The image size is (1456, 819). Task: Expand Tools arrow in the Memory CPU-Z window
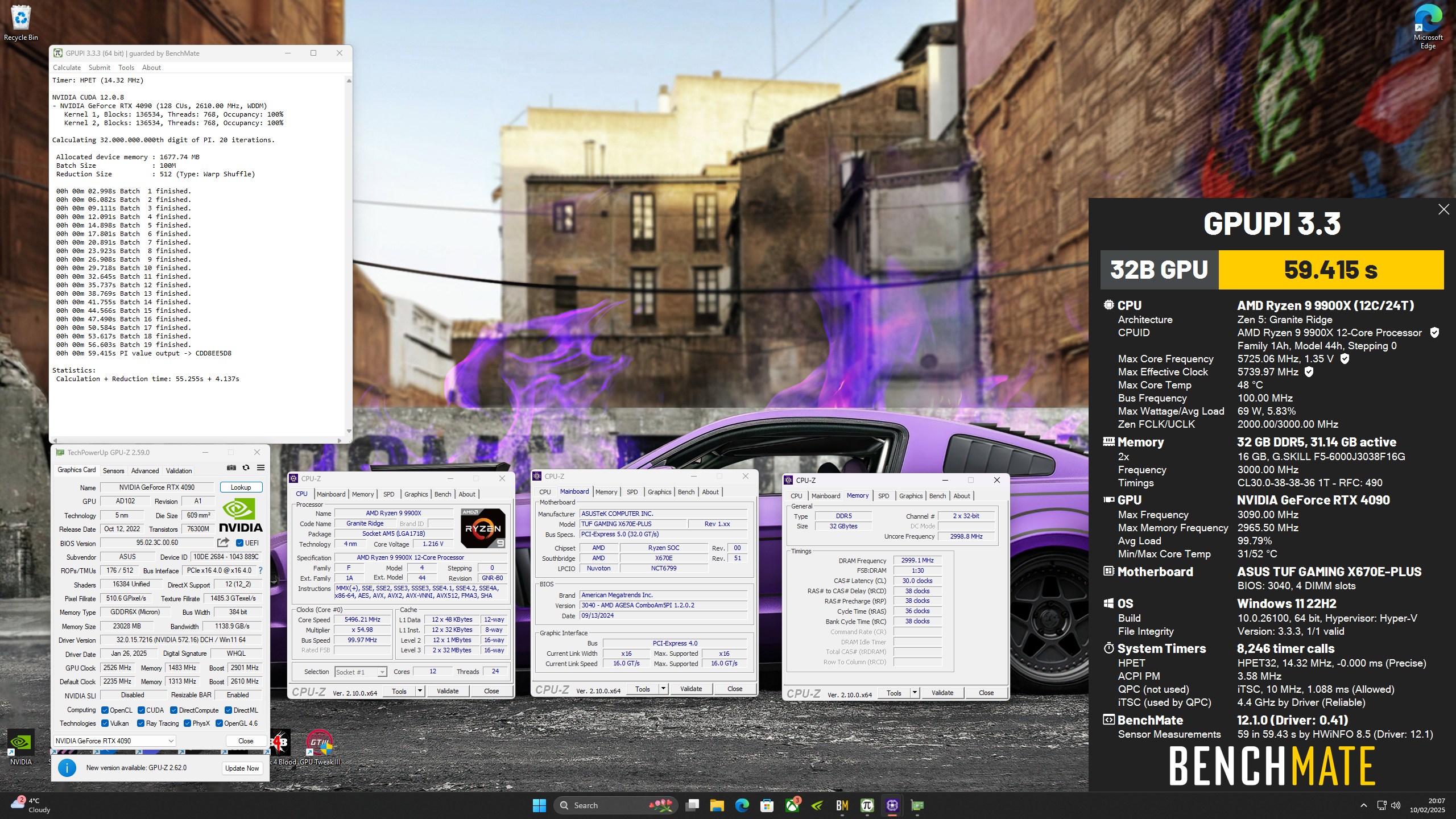pos(915,693)
